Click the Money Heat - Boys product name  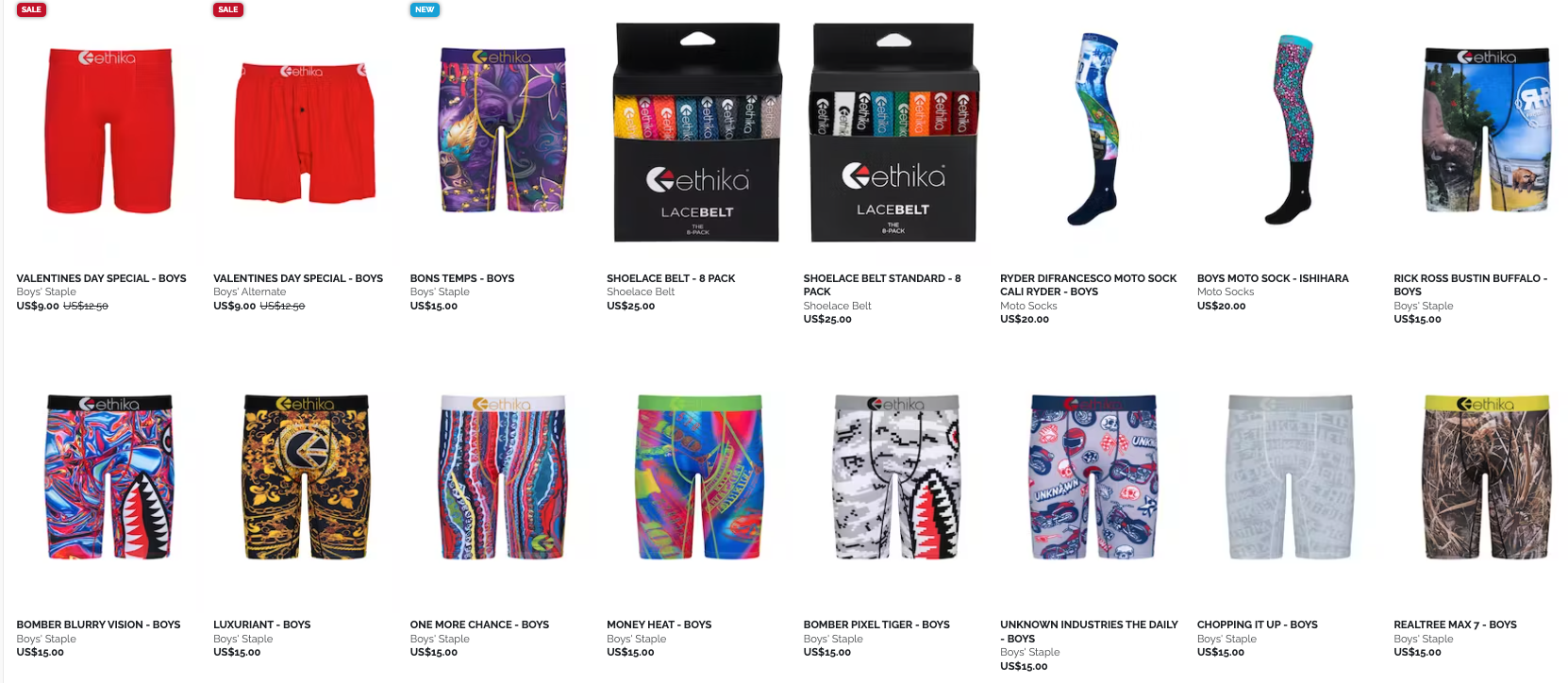pos(659,625)
